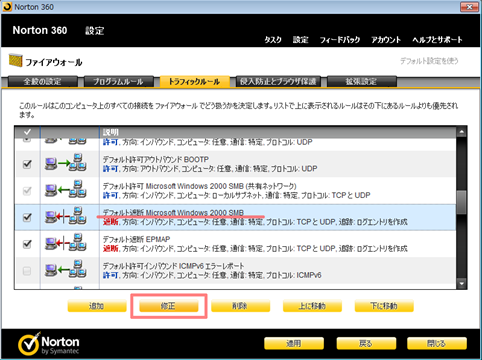
Task: Click the 適用 button
Action: point(294,343)
